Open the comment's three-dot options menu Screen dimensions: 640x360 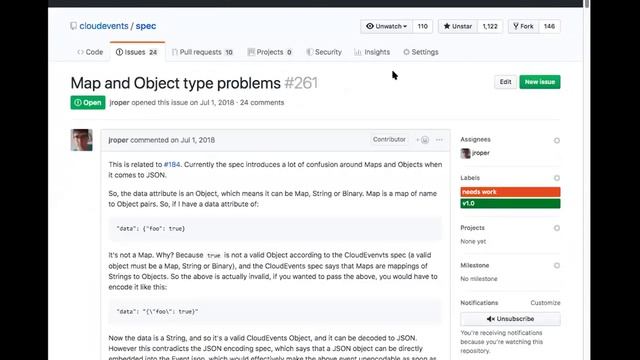(439, 140)
